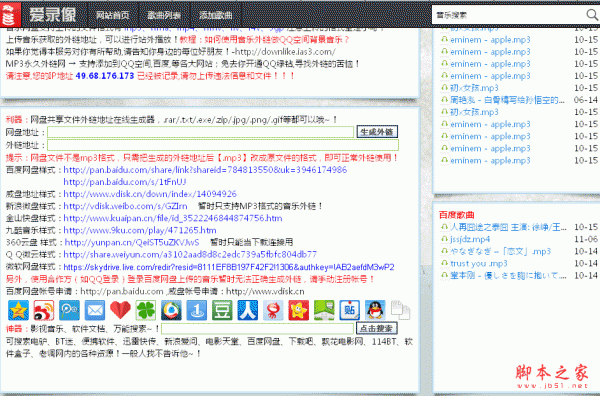
Task: Share to Baidu Tieba 贴 icon
Action: coord(349,310)
